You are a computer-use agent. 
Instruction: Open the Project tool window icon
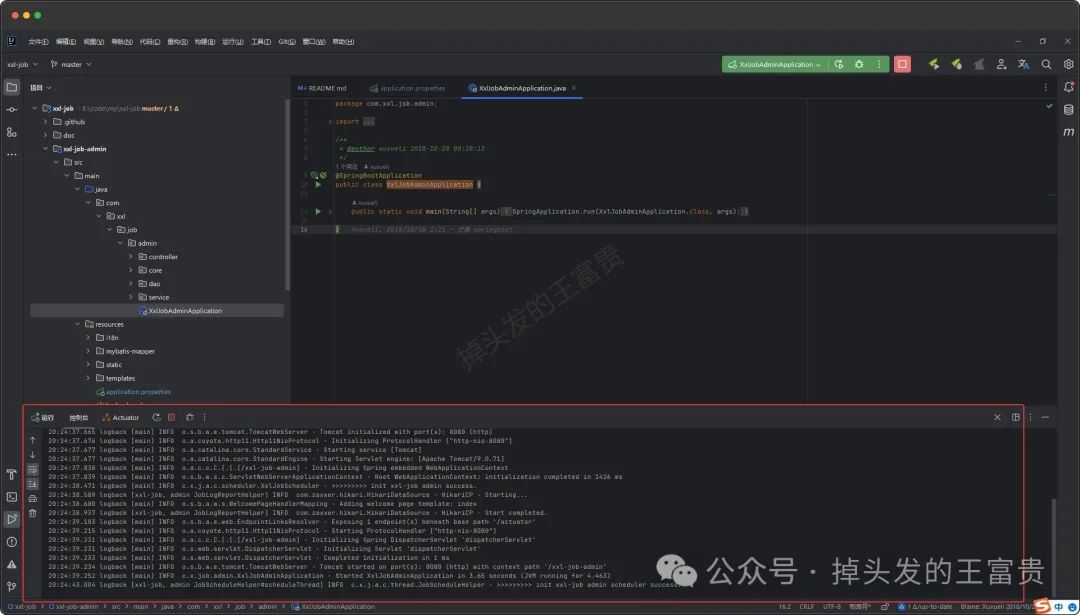[11, 87]
